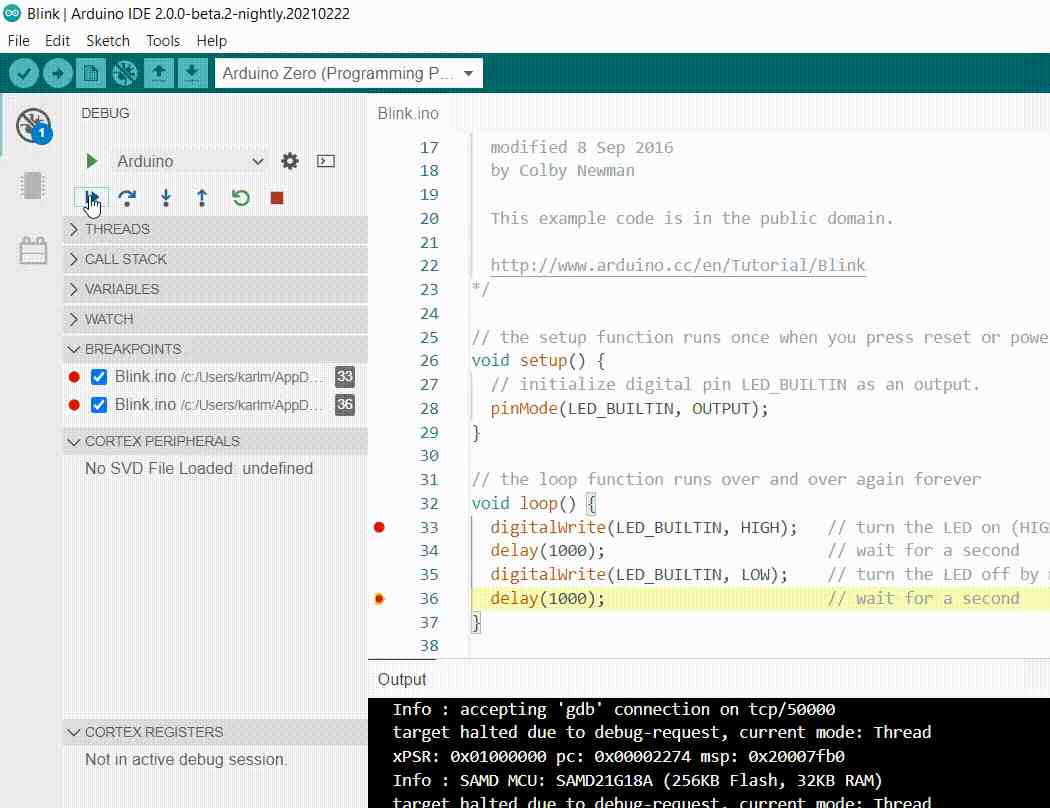Screen dimensions: 1050x808
Task: Expand the VARIABLES section
Action: tap(121, 289)
